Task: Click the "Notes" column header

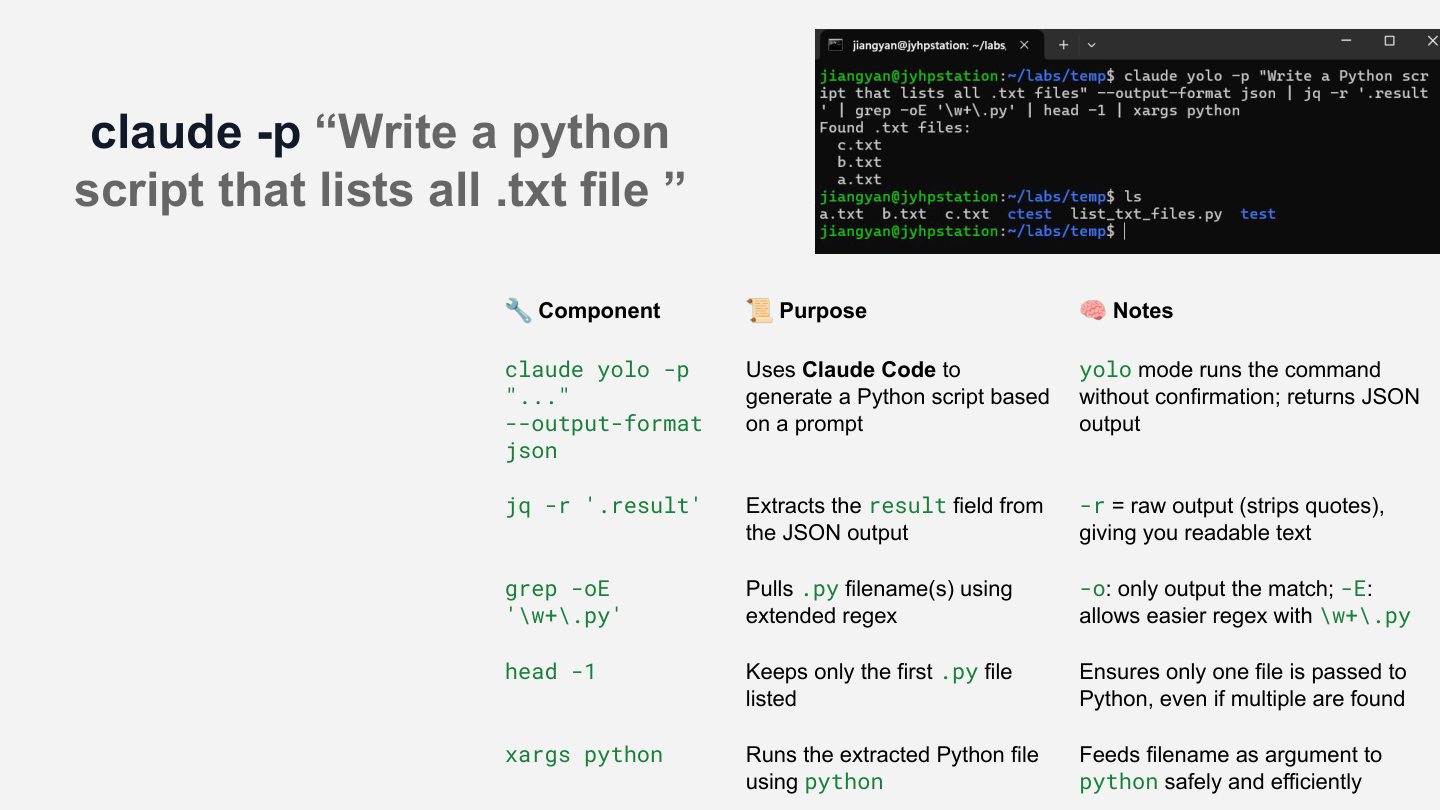Action: click(x=1143, y=311)
